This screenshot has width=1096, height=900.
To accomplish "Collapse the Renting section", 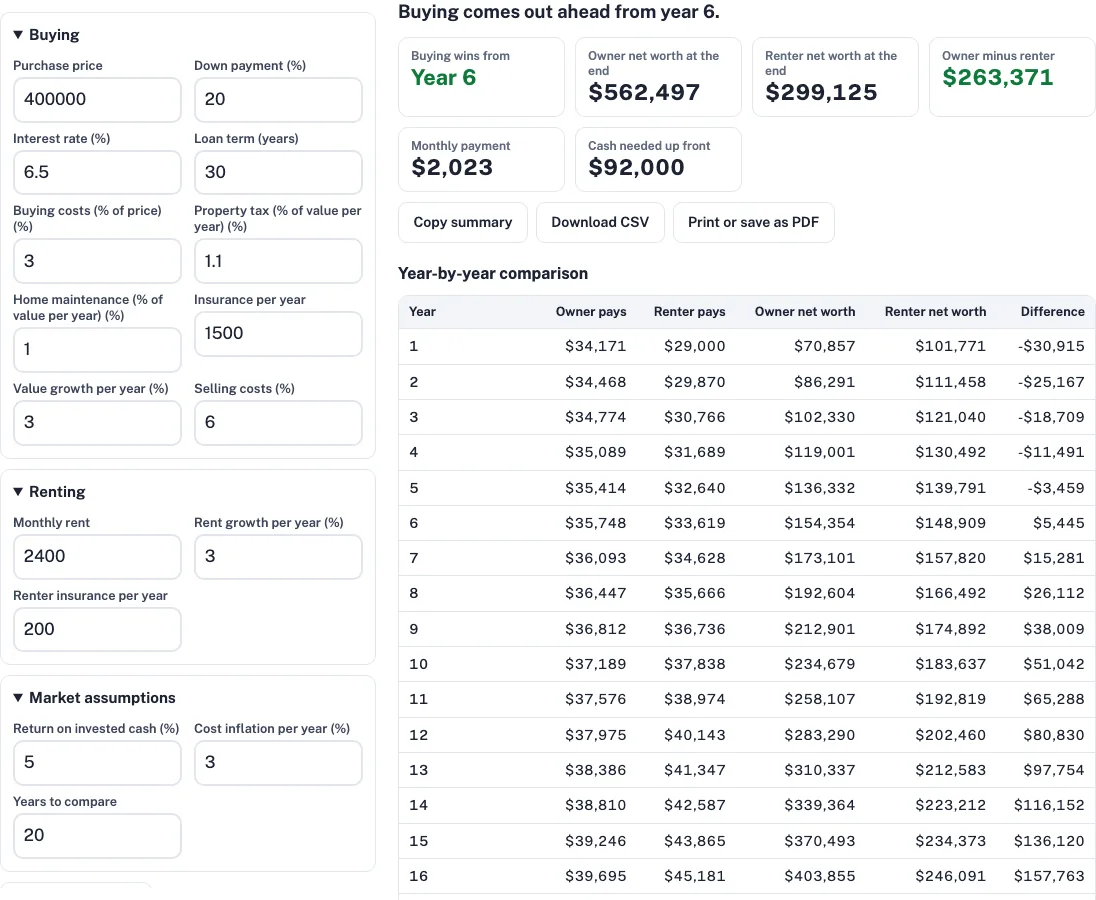I will (49, 492).
